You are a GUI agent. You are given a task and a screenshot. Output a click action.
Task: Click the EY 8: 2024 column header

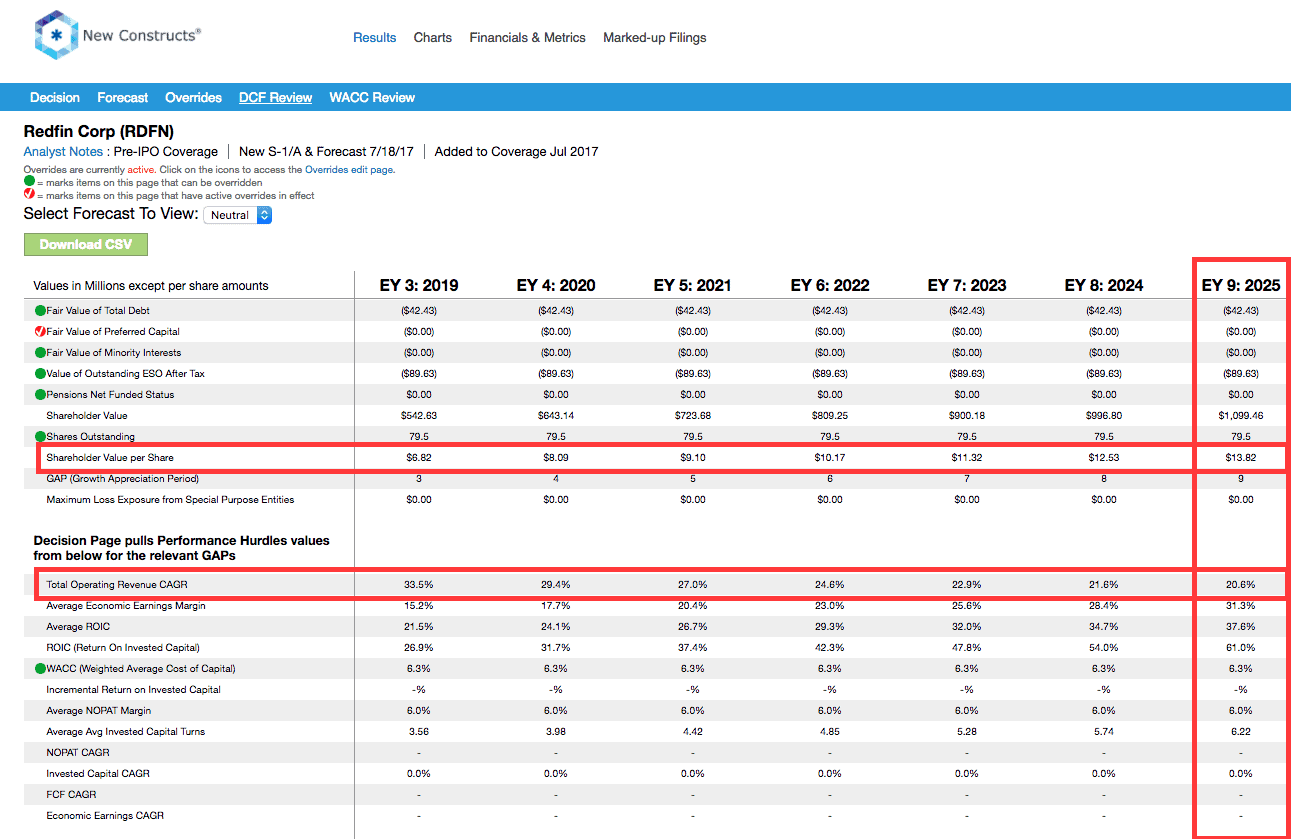[1104, 285]
